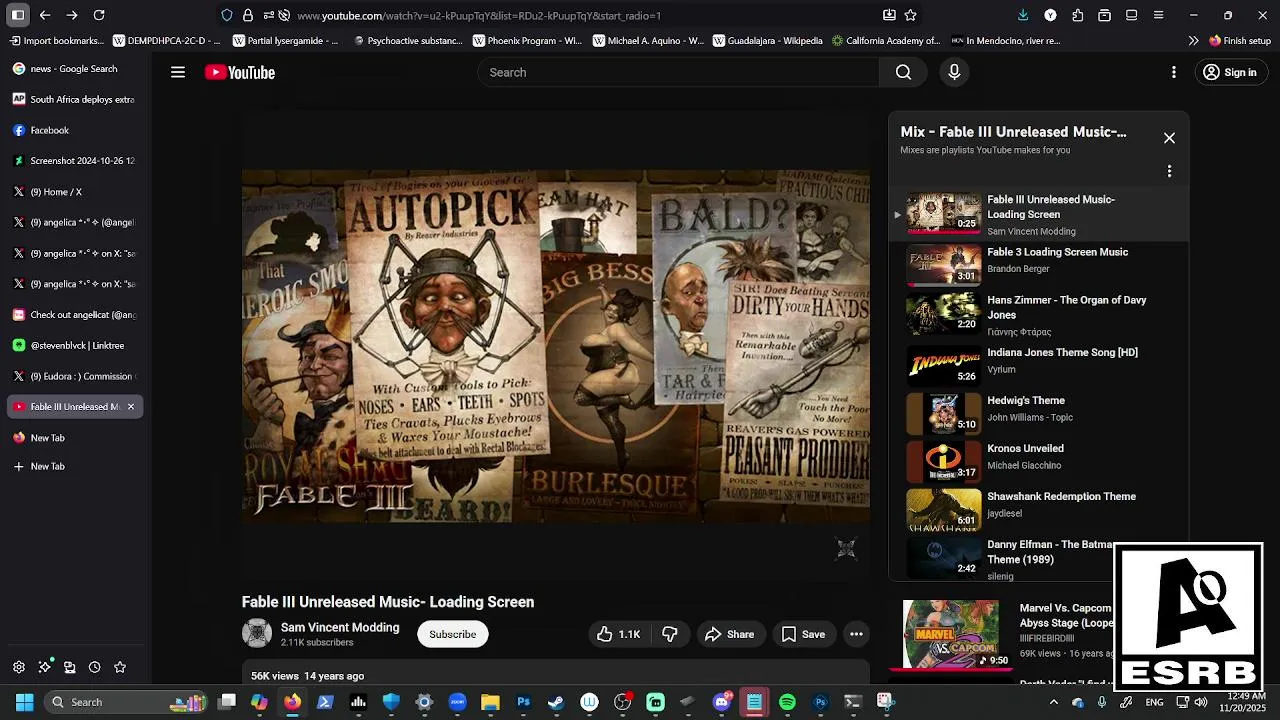Open synced tabs sidebar icon

(x=69, y=667)
